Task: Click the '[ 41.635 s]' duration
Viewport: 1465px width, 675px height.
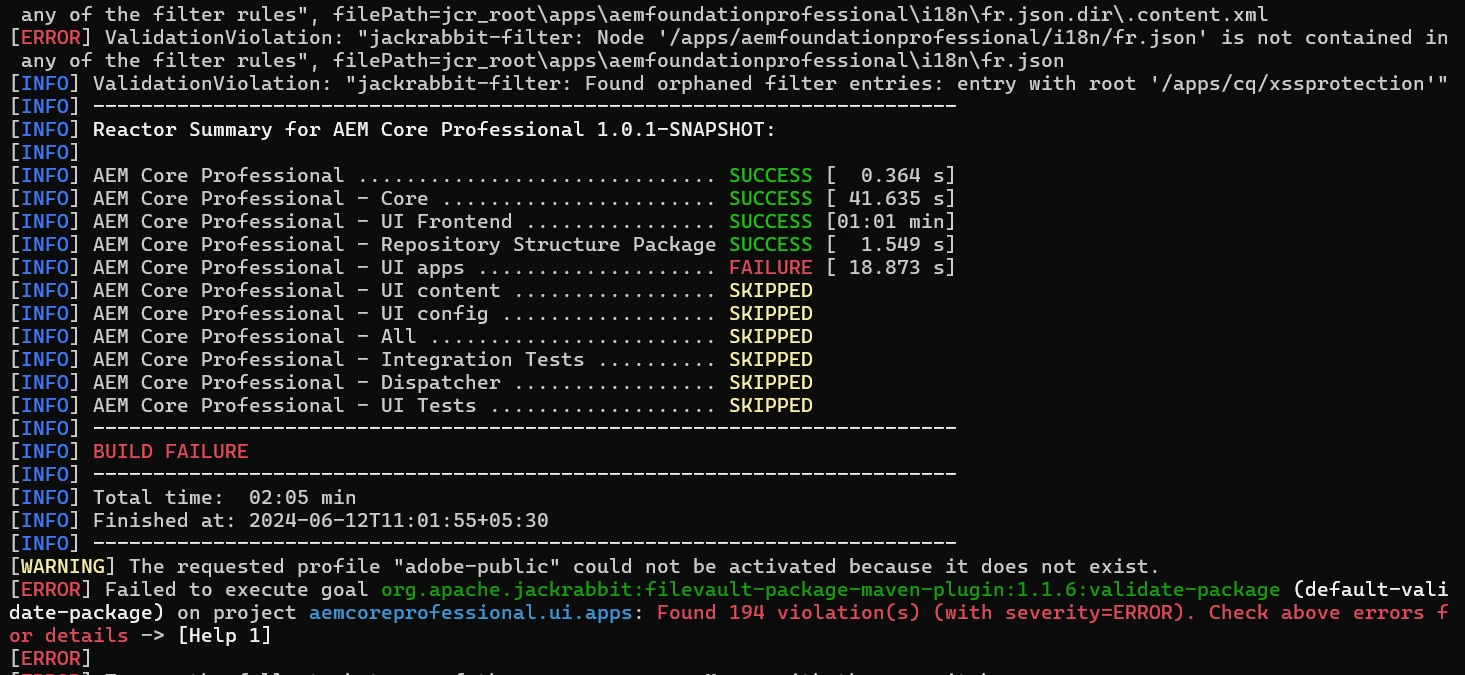Action: (890, 199)
